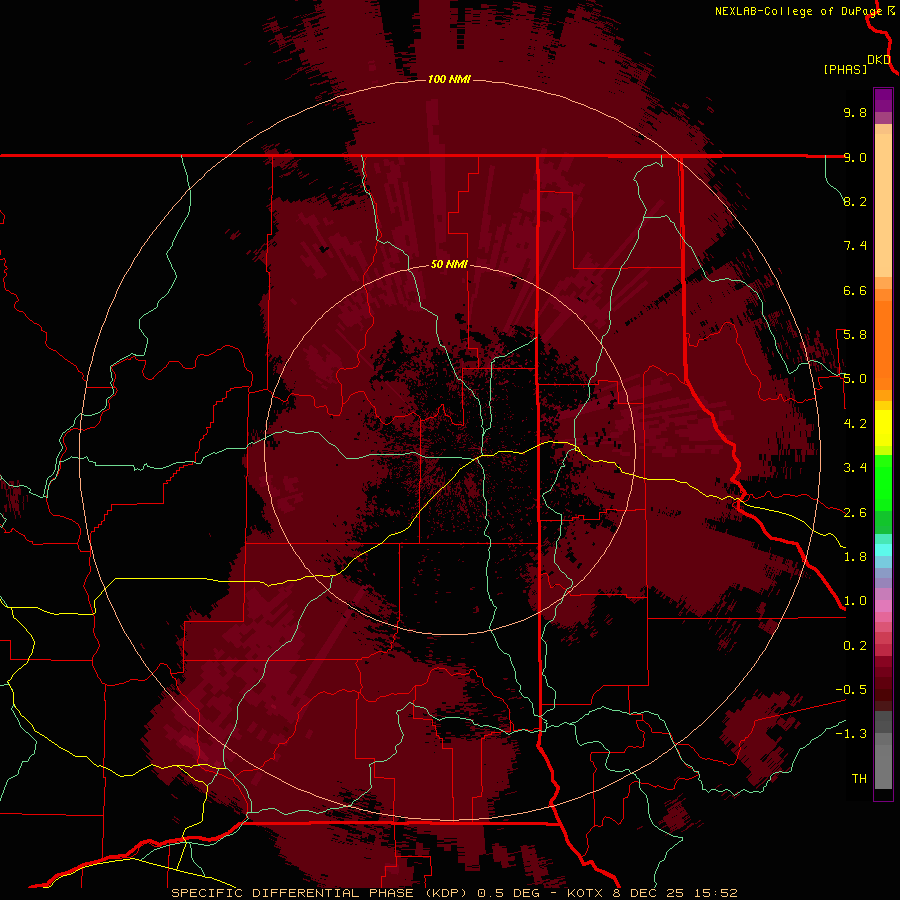Click the 0.5 DEG elevation text
The height and width of the screenshot is (900, 900).
click(509, 893)
